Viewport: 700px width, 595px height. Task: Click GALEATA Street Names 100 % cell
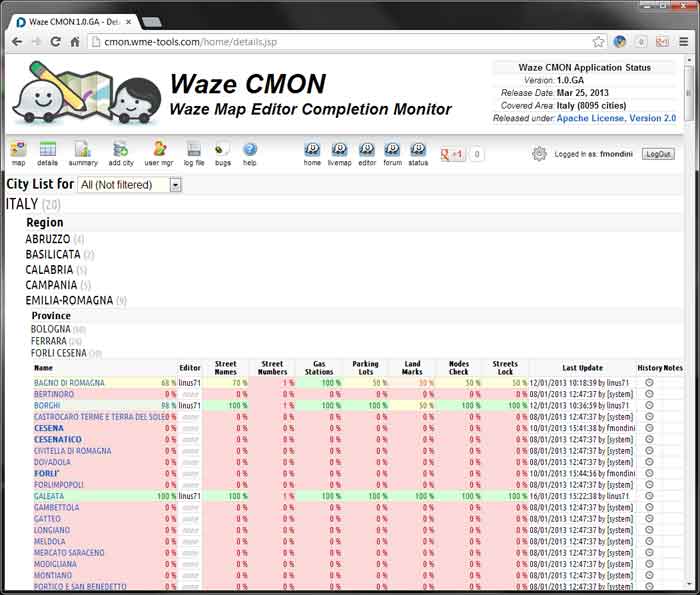click(227, 496)
